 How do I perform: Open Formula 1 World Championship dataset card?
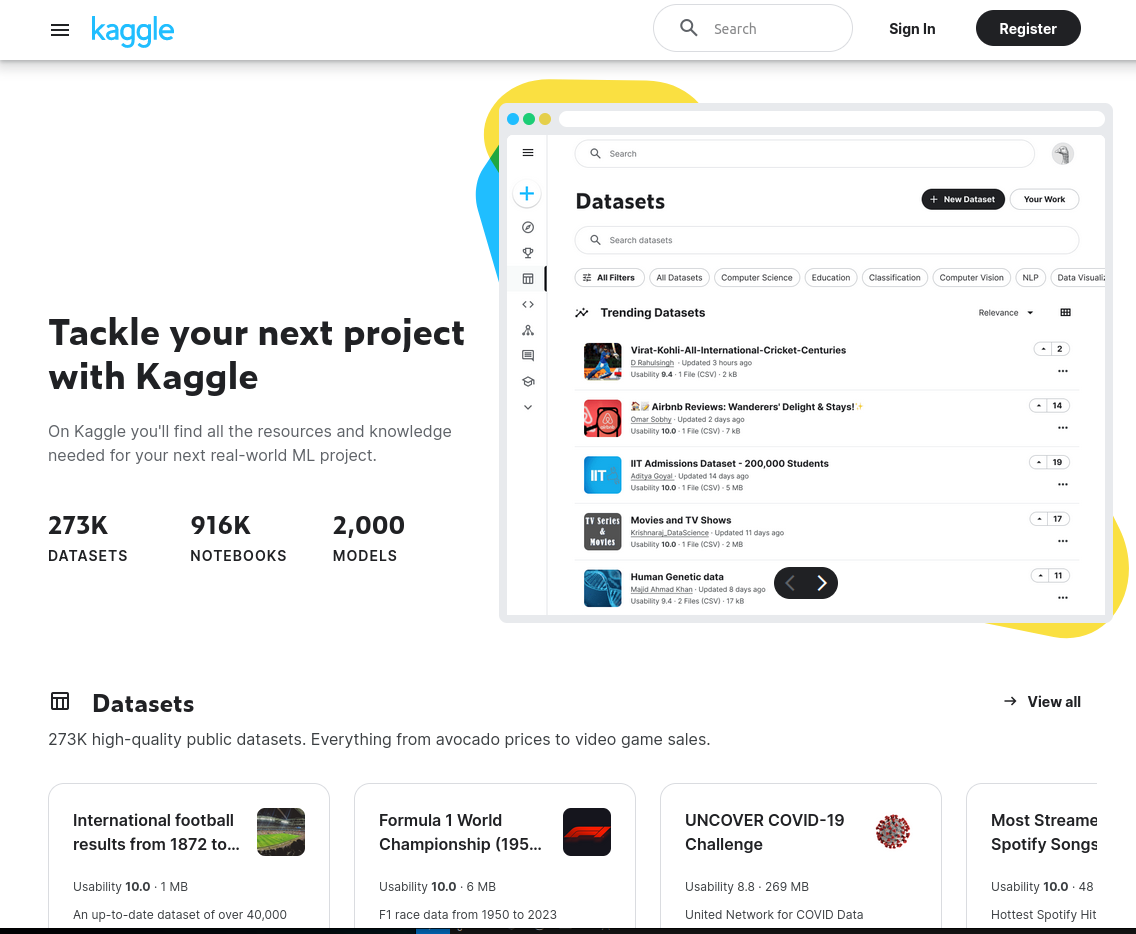(495, 855)
